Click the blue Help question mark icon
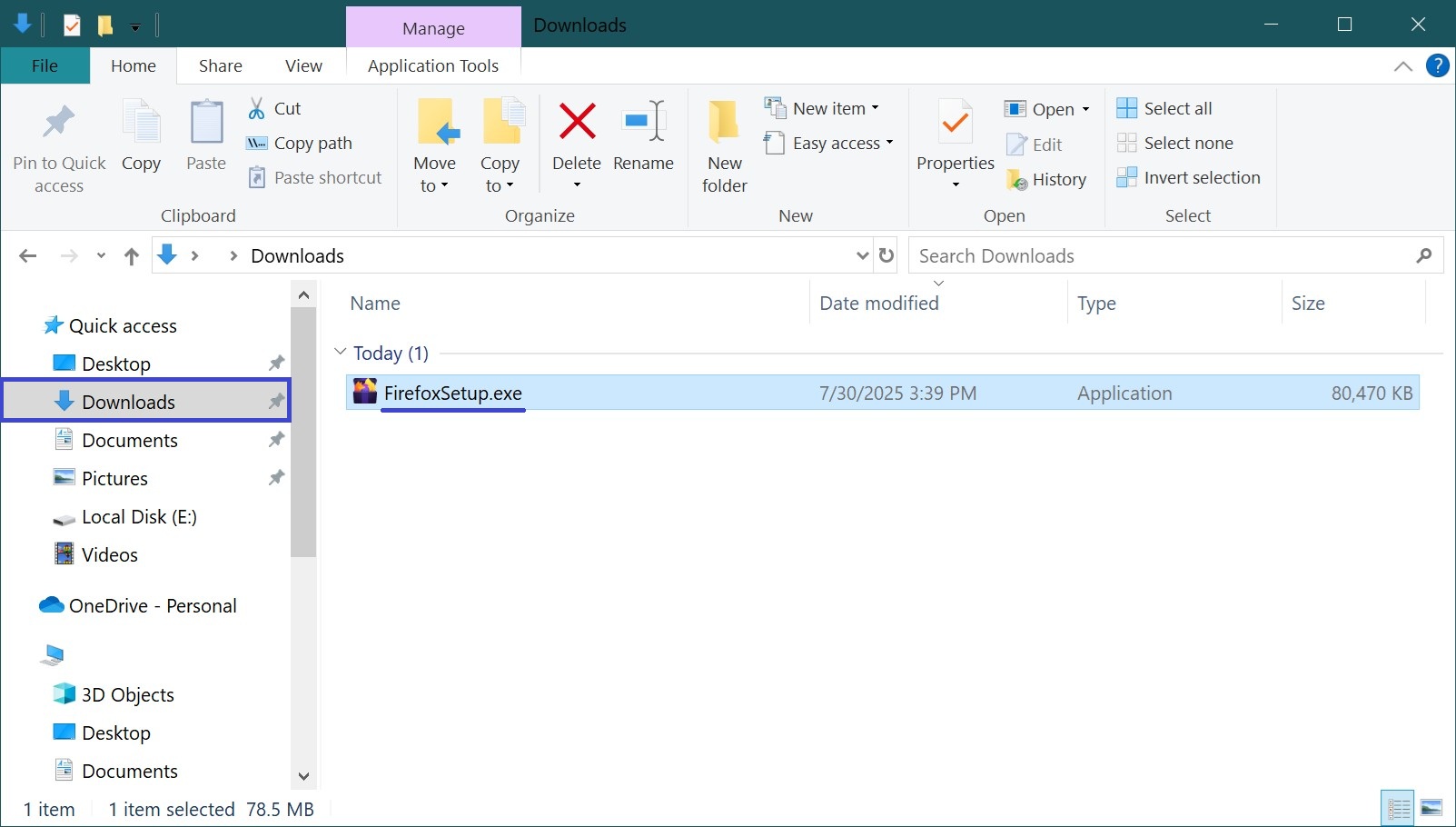 (1438, 65)
